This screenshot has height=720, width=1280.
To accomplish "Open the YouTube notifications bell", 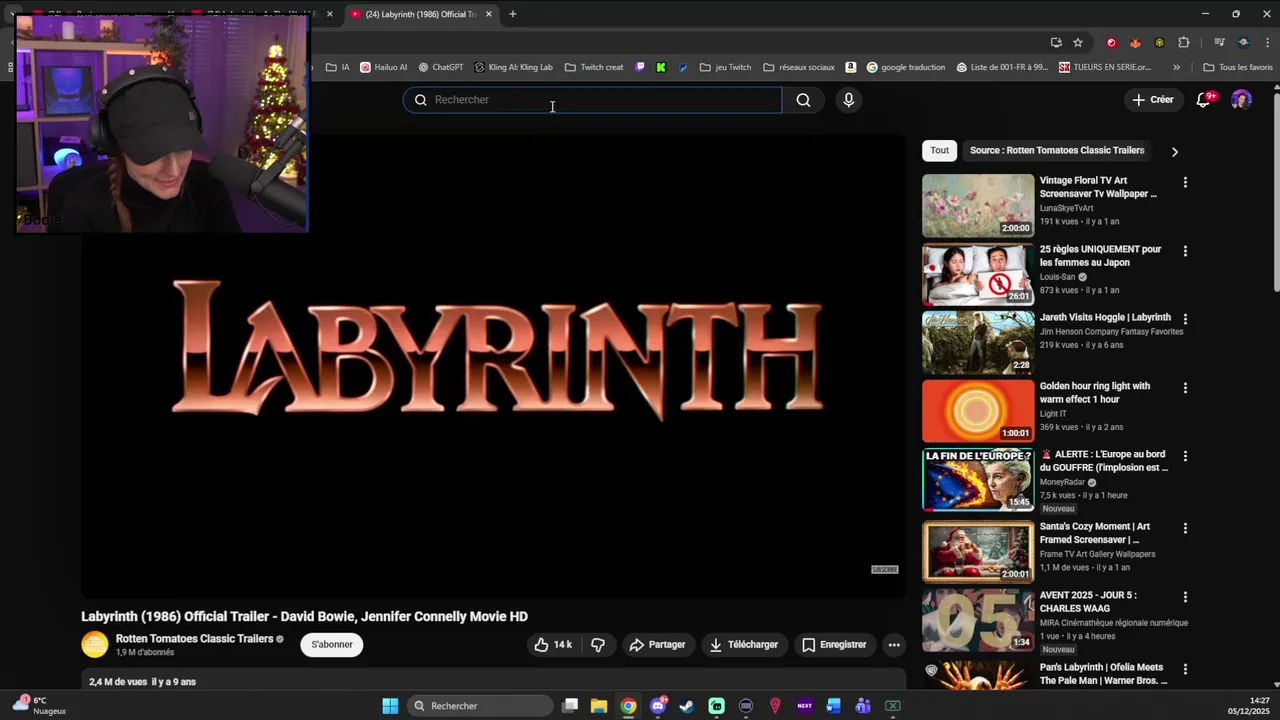I will pos(1204,100).
